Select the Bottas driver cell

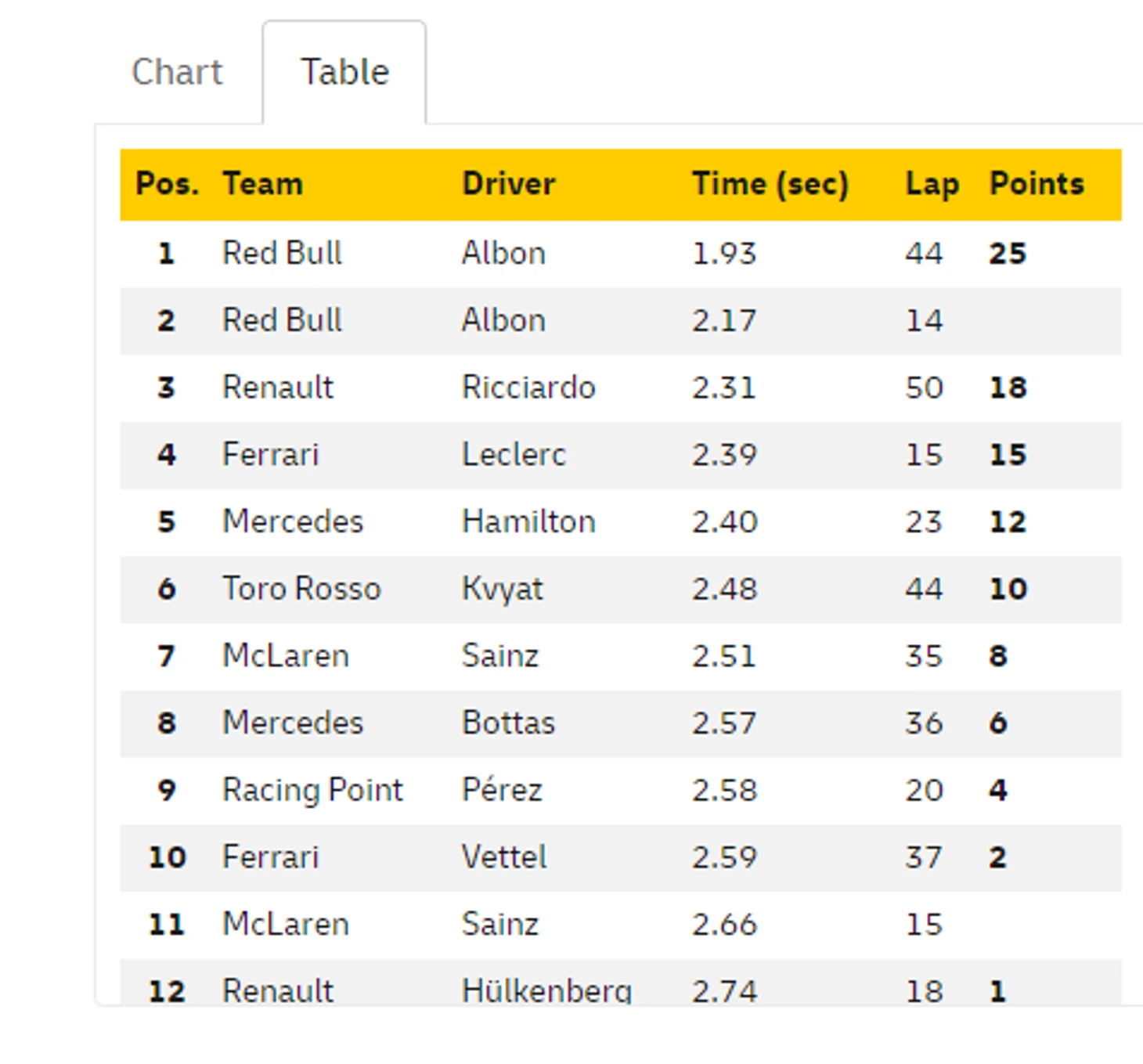tap(508, 723)
